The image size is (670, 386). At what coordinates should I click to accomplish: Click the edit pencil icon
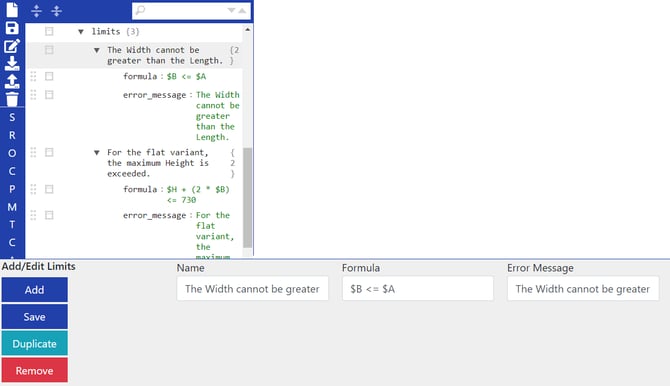tap(12, 46)
